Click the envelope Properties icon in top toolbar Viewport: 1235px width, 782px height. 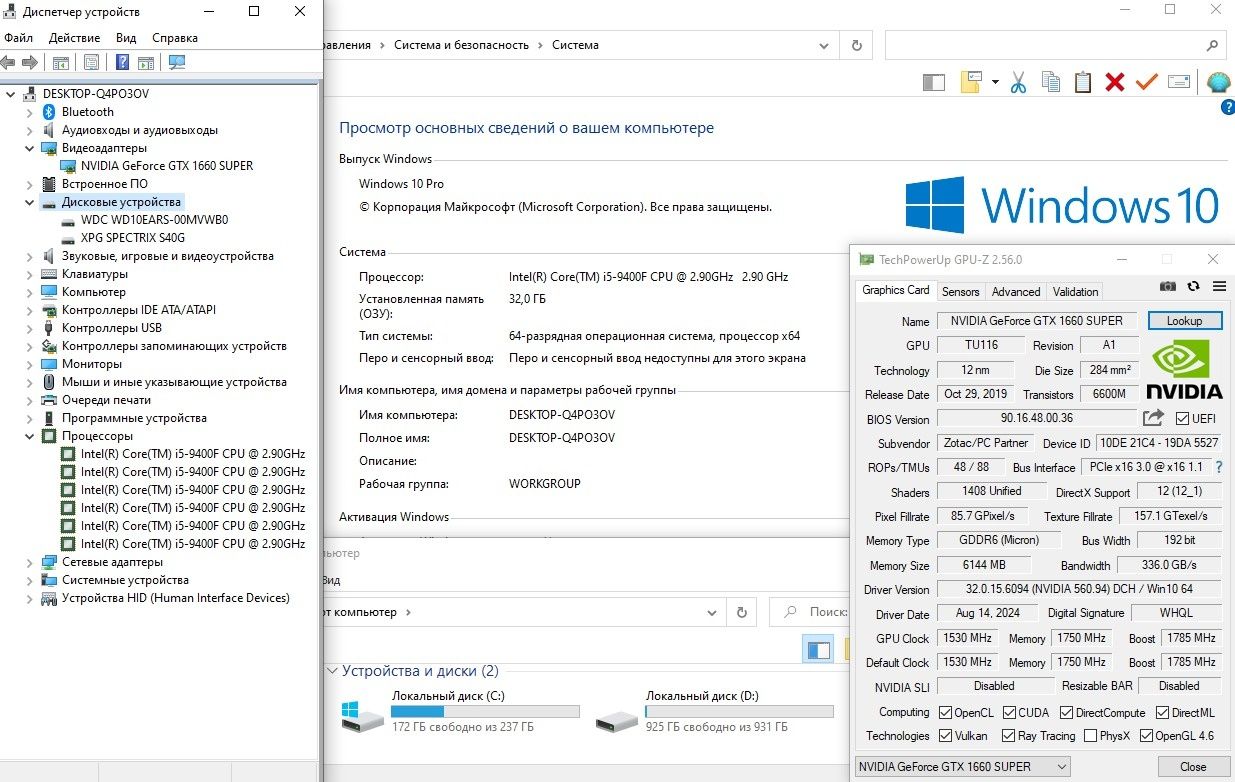(1179, 82)
